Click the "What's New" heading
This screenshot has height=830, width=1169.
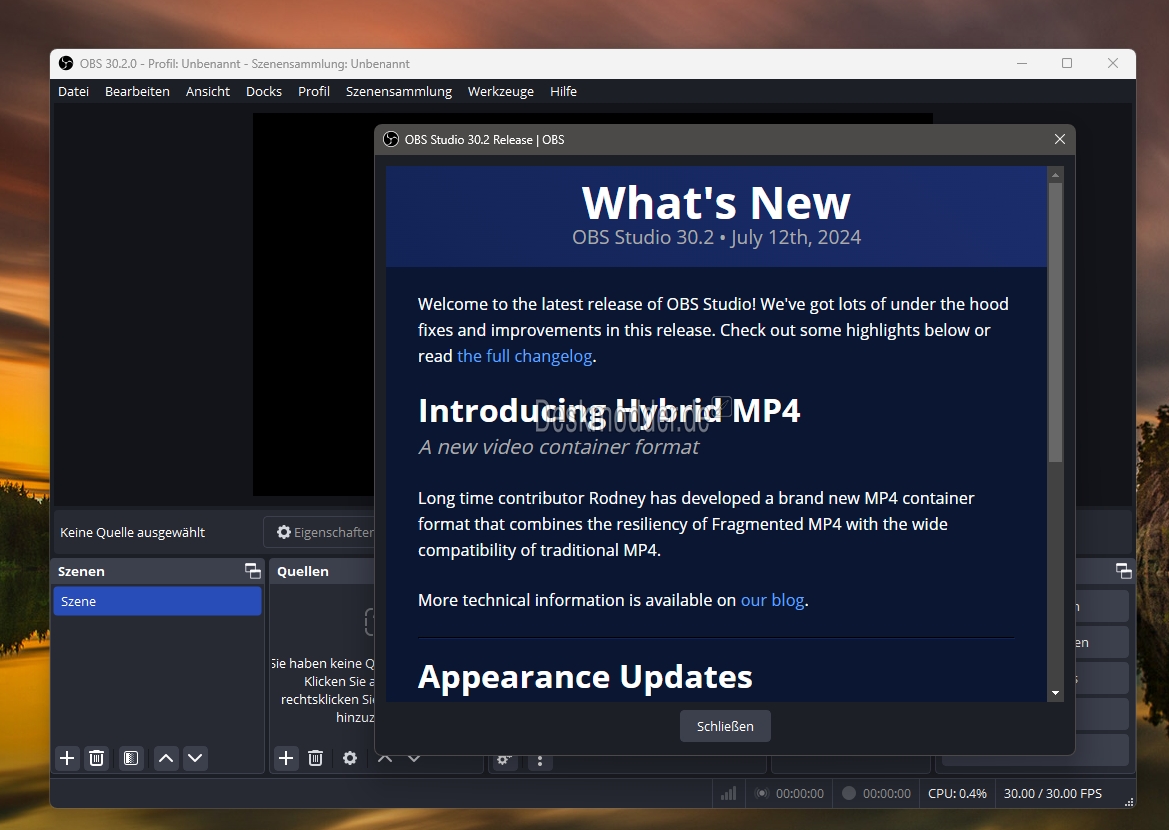716,202
